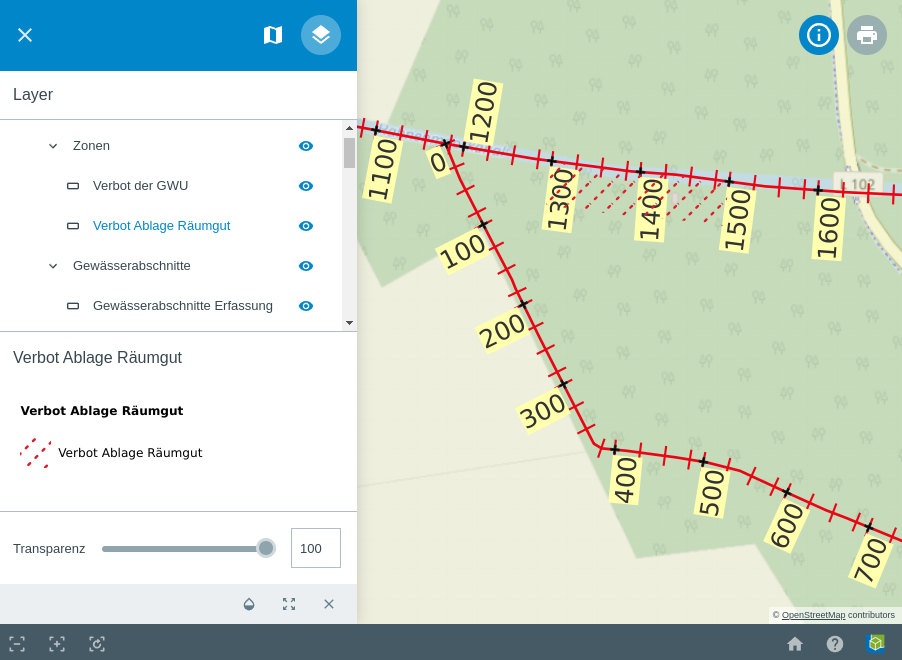Collapse the Zonen layer group

pyautogui.click(x=53, y=146)
